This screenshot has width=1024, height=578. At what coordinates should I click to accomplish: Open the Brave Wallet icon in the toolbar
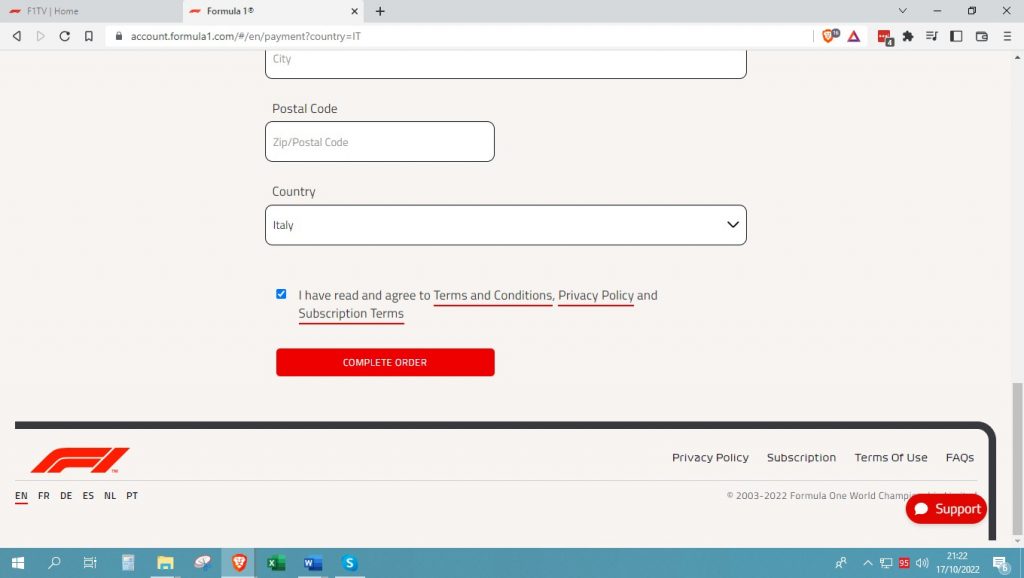[982, 36]
